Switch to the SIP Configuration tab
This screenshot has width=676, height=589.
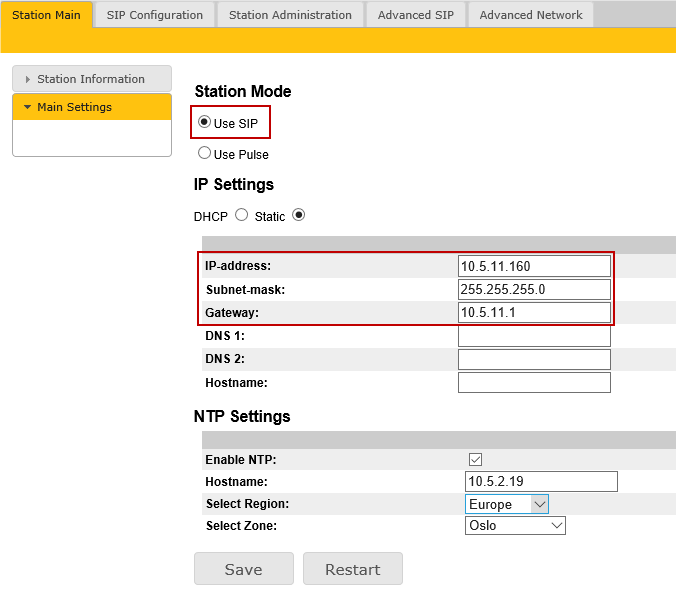[154, 15]
